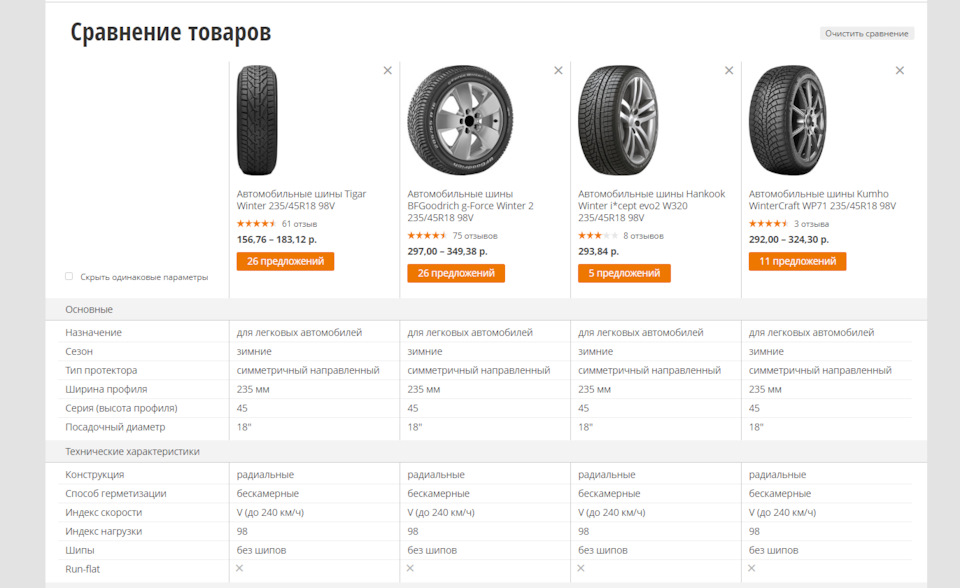Click the Kumho tire image
This screenshot has width=960, height=588.
pos(788,121)
